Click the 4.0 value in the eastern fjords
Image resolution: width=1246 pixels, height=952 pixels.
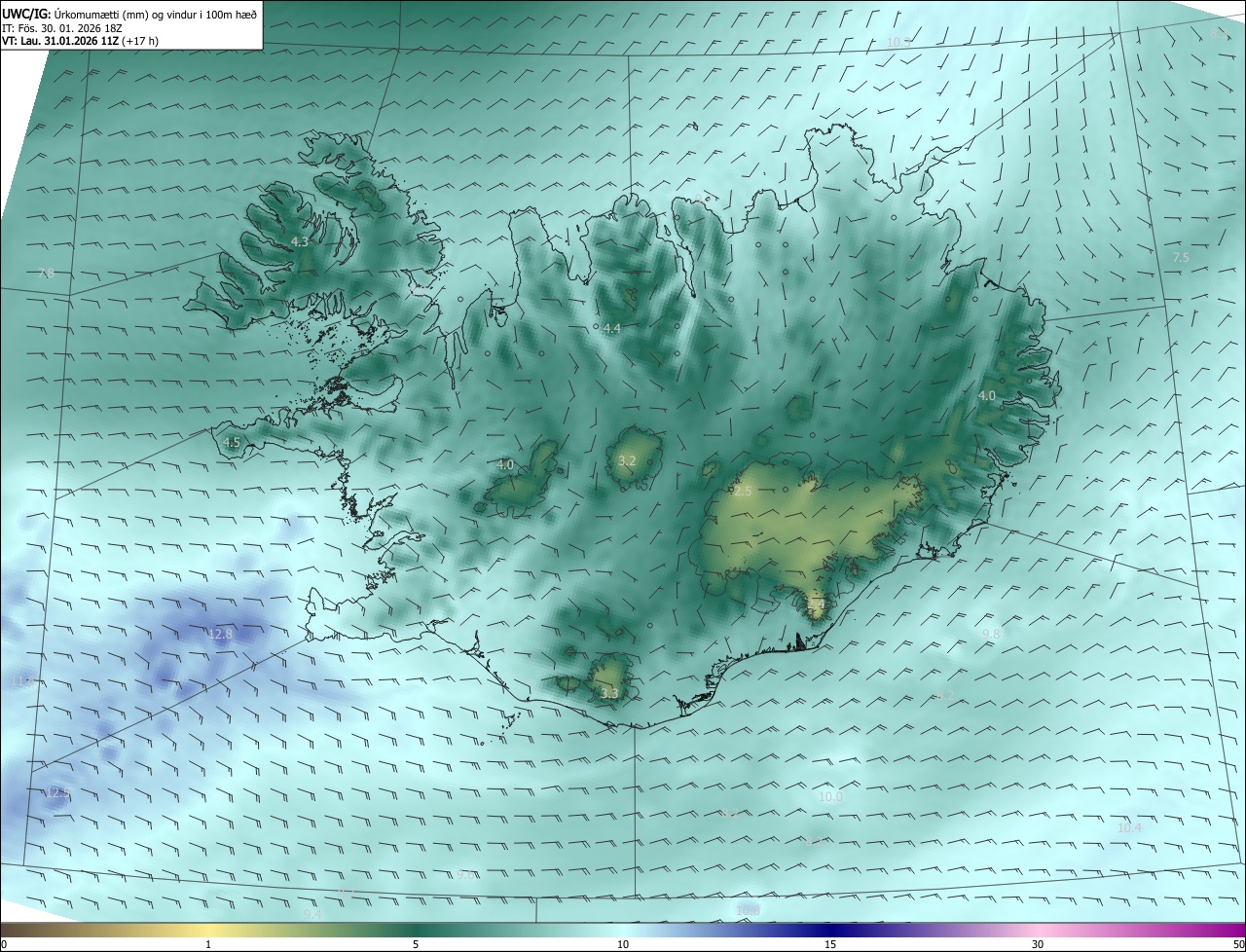[987, 396]
